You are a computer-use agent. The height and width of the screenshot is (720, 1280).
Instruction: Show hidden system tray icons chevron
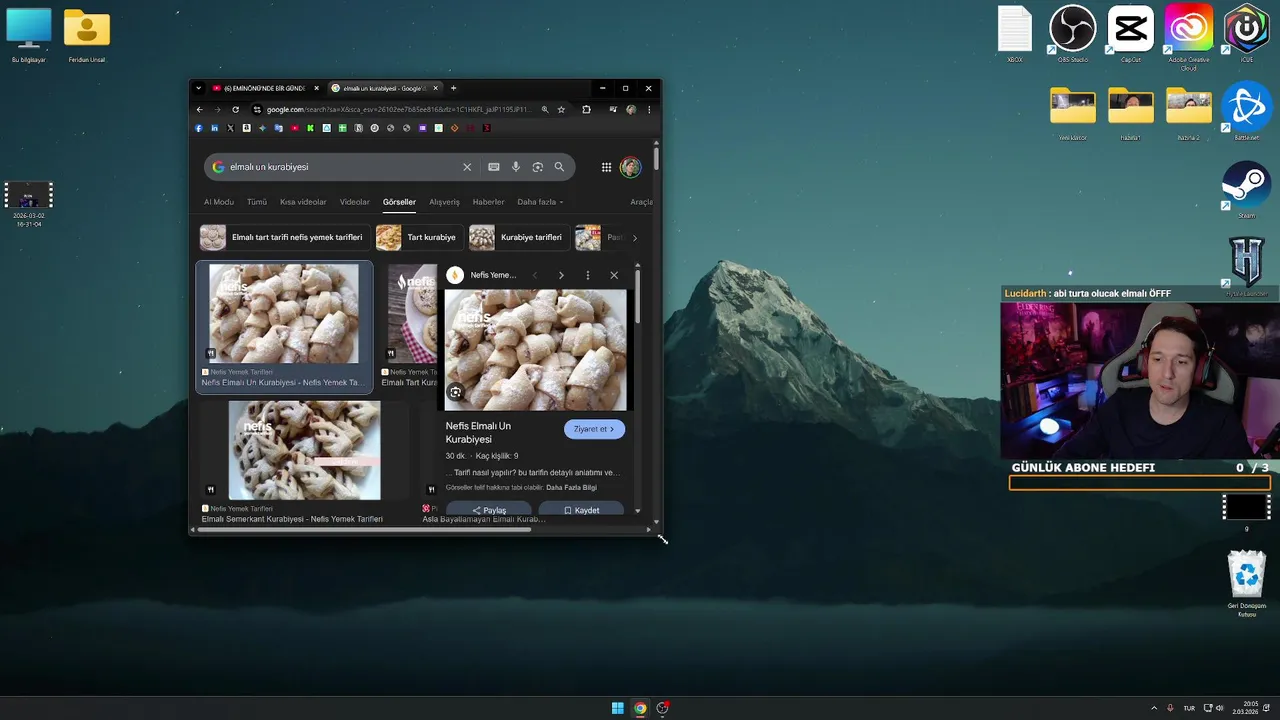click(1154, 708)
